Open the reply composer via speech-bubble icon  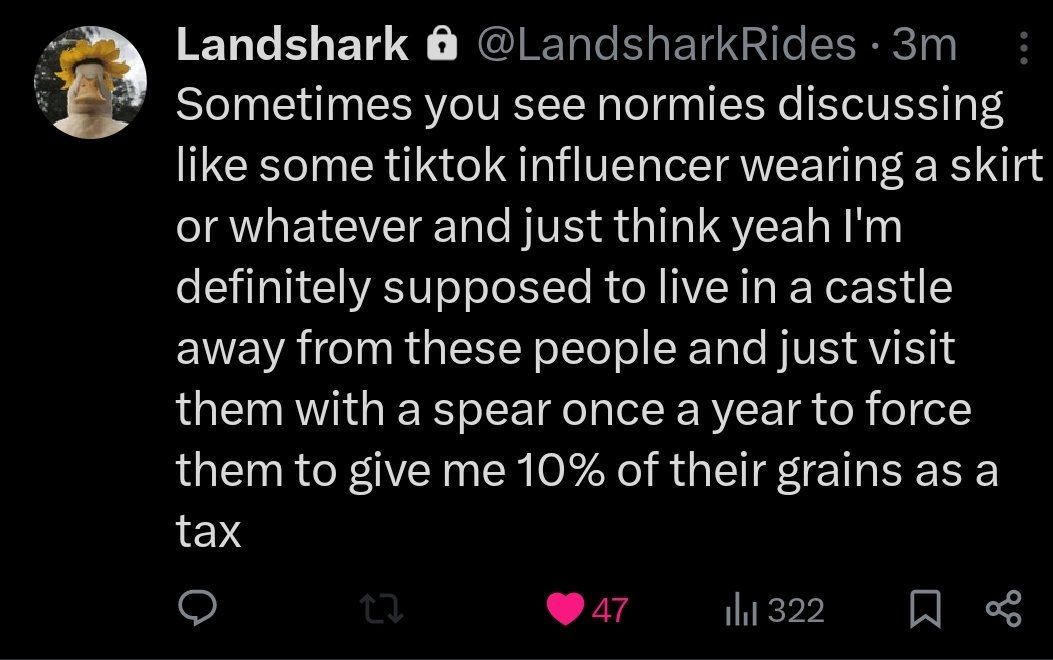197,609
